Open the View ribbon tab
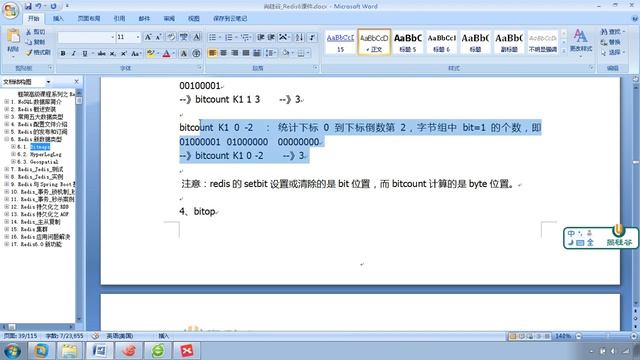The image size is (640, 360). (193, 18)
